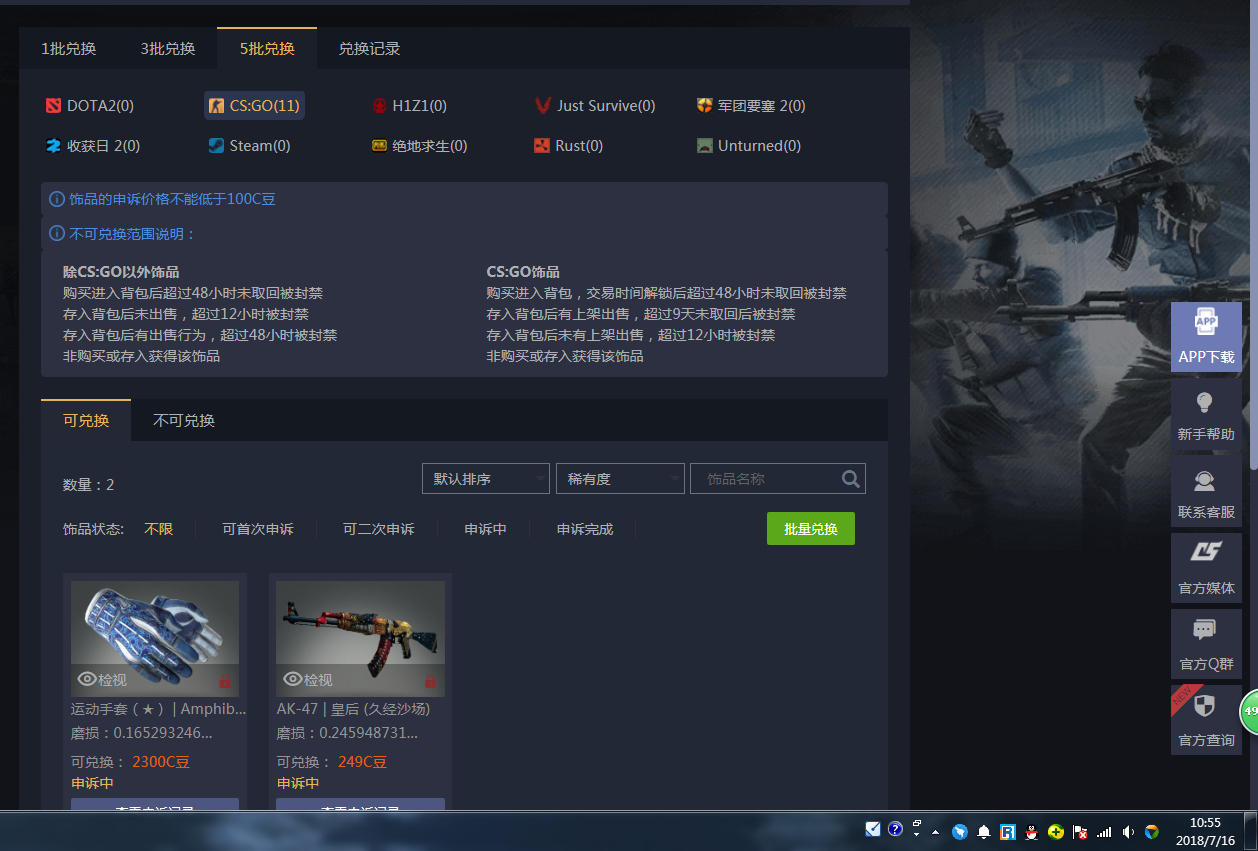This screenshot has width=1258, height=851.
Task: Choose the Unturned(0) game filter
Action: (749, 146)
